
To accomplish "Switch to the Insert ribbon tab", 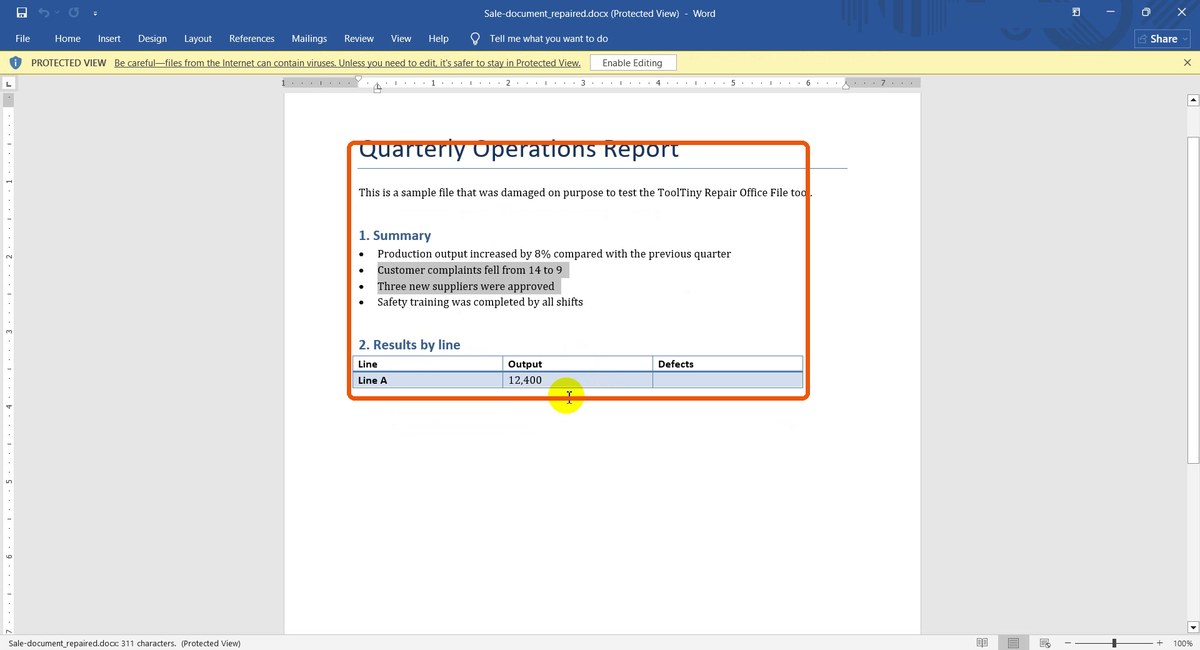I will pyautogui.click(x=109, y=39).
